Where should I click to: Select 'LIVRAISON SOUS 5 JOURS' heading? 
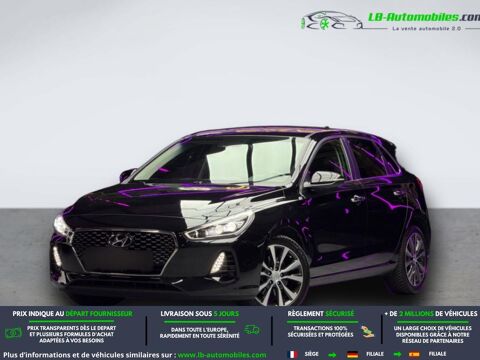[200, 314]
